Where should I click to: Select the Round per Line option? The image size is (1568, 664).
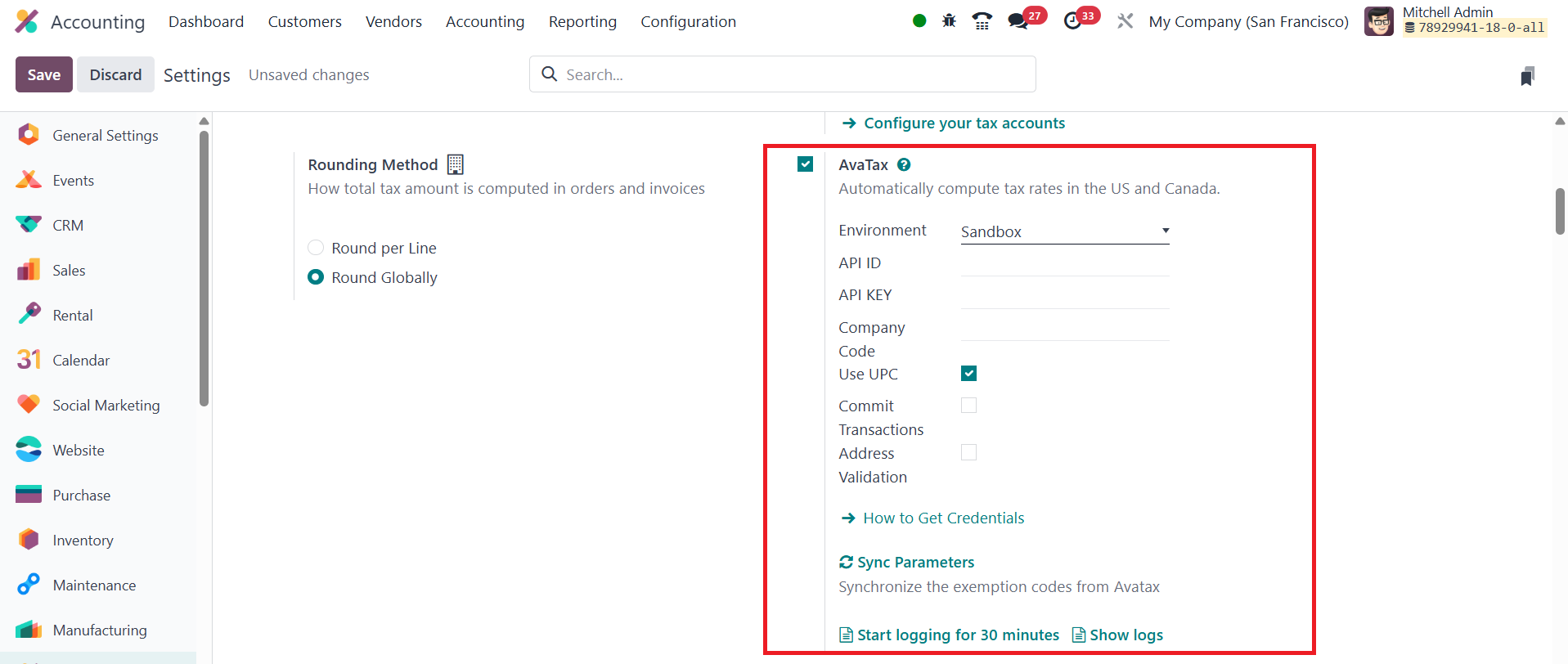[316, 248]
